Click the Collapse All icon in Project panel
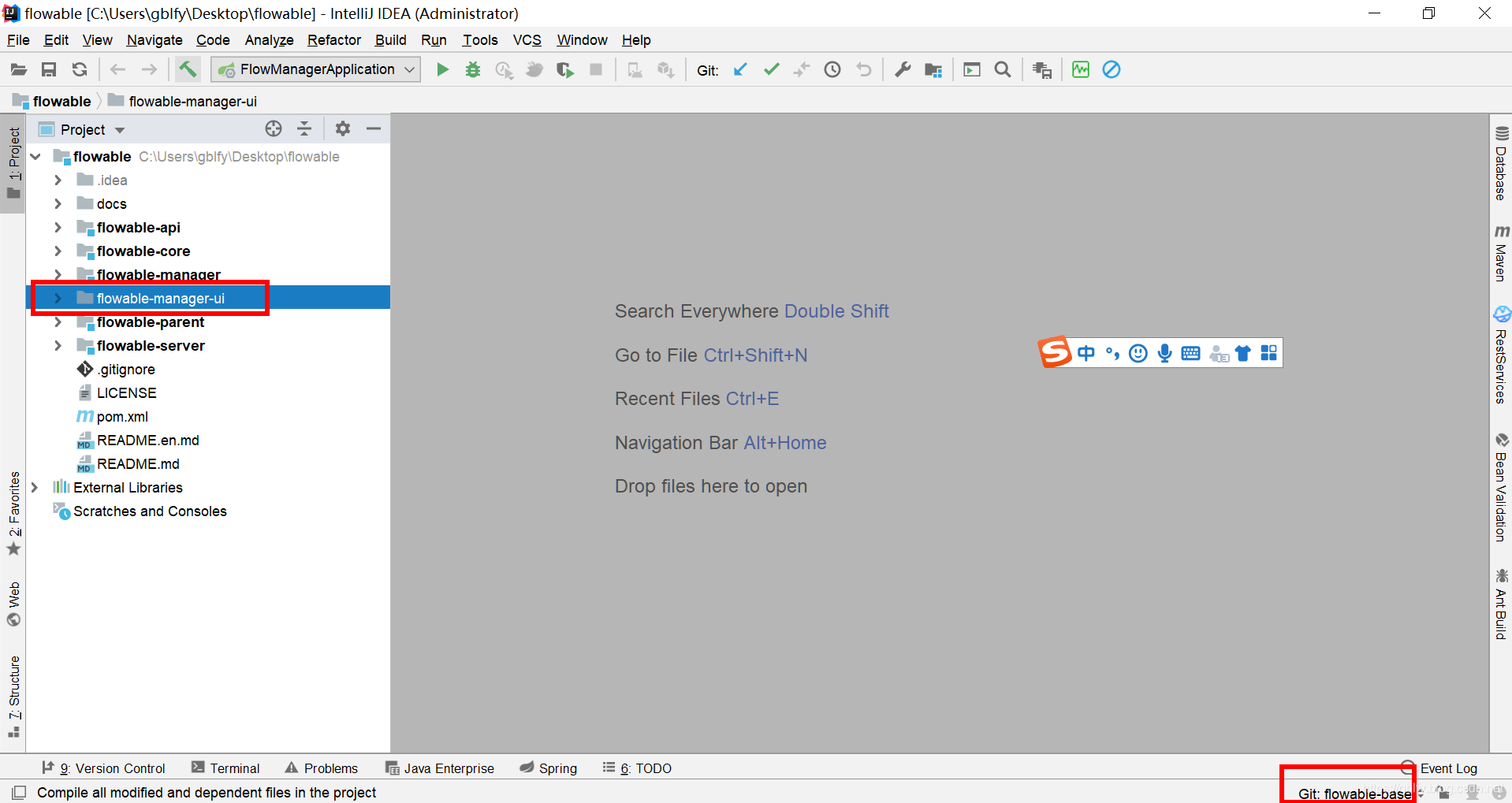Viewport: 1512px width, 803px height. [x=304, y=128]
